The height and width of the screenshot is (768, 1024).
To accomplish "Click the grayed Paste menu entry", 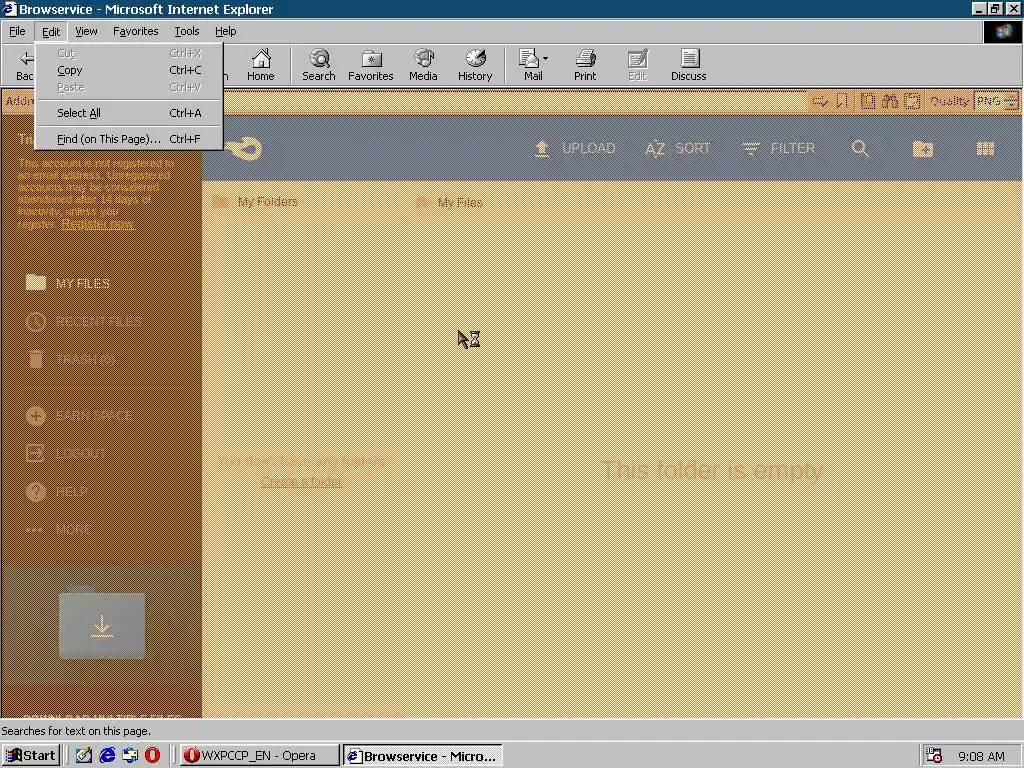I will tap(129, 87).
